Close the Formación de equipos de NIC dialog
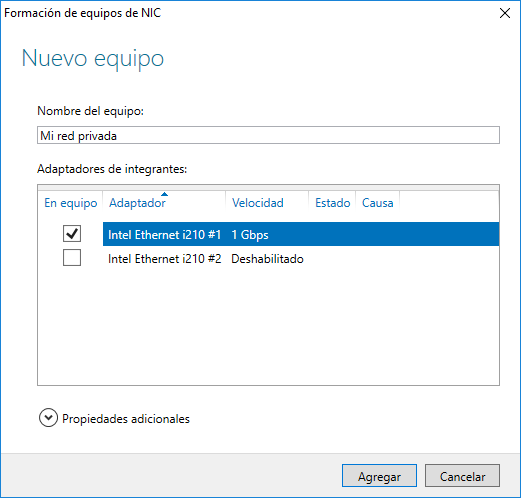Screen dimensions: 521x498 (x=505, y=13)
